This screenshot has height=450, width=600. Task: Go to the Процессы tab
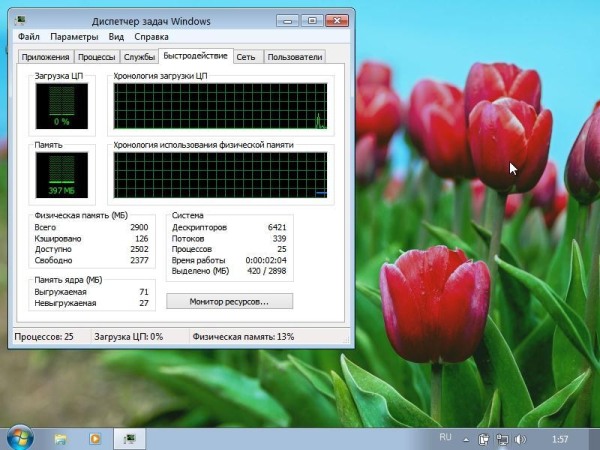click(x=97, y=58)
